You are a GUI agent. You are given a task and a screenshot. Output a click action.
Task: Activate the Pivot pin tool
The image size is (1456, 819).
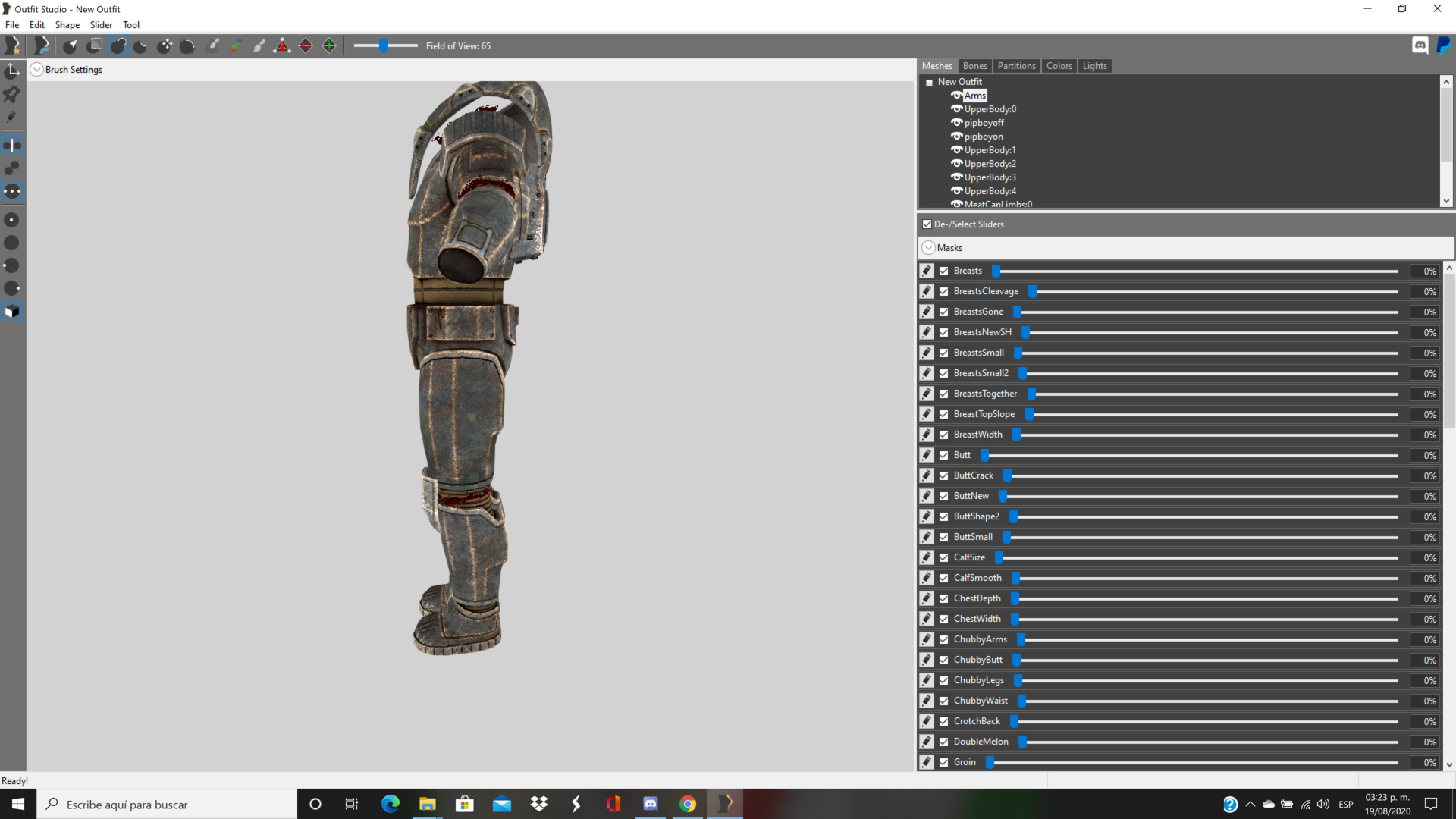pyautogui.click(x=12, y=94)
